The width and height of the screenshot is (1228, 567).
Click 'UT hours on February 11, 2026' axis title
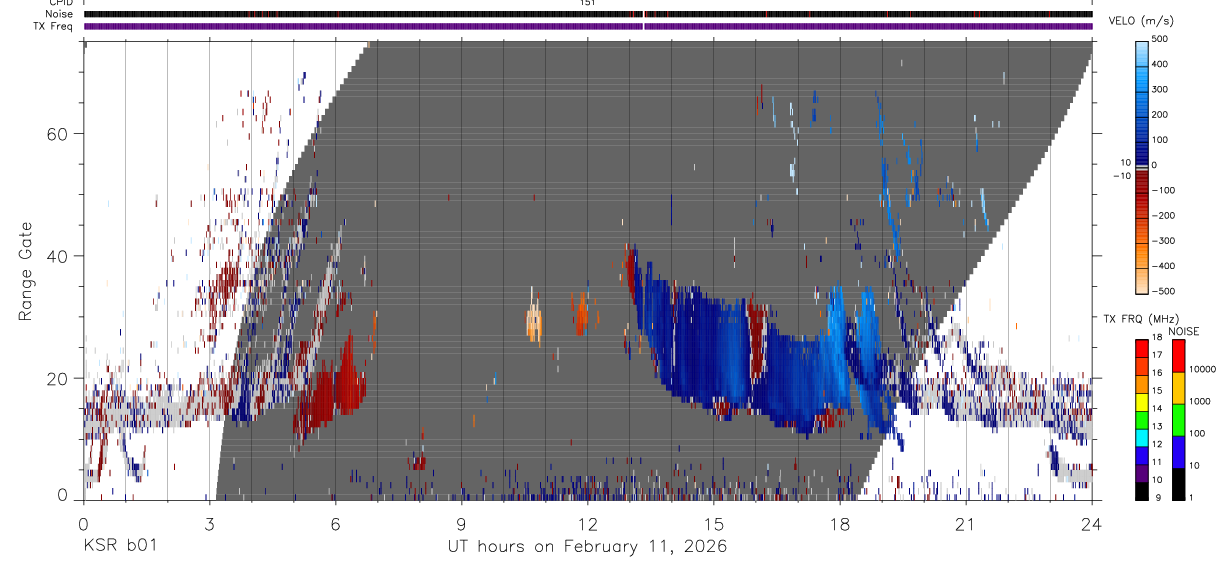tap(587, 547)
